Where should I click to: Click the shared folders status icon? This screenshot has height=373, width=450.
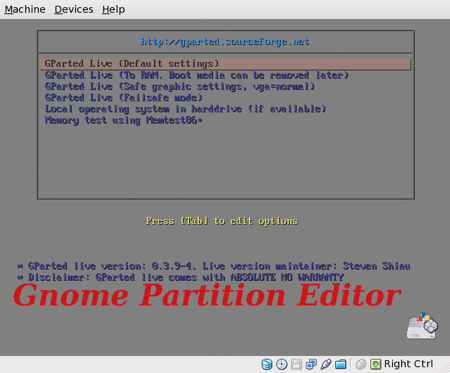pos(341,364)
